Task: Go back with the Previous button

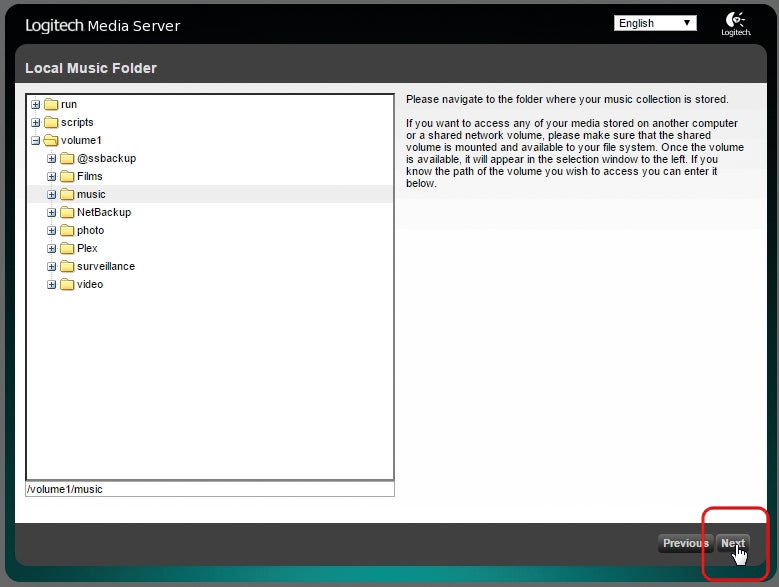Action: [x=686, y=543]
